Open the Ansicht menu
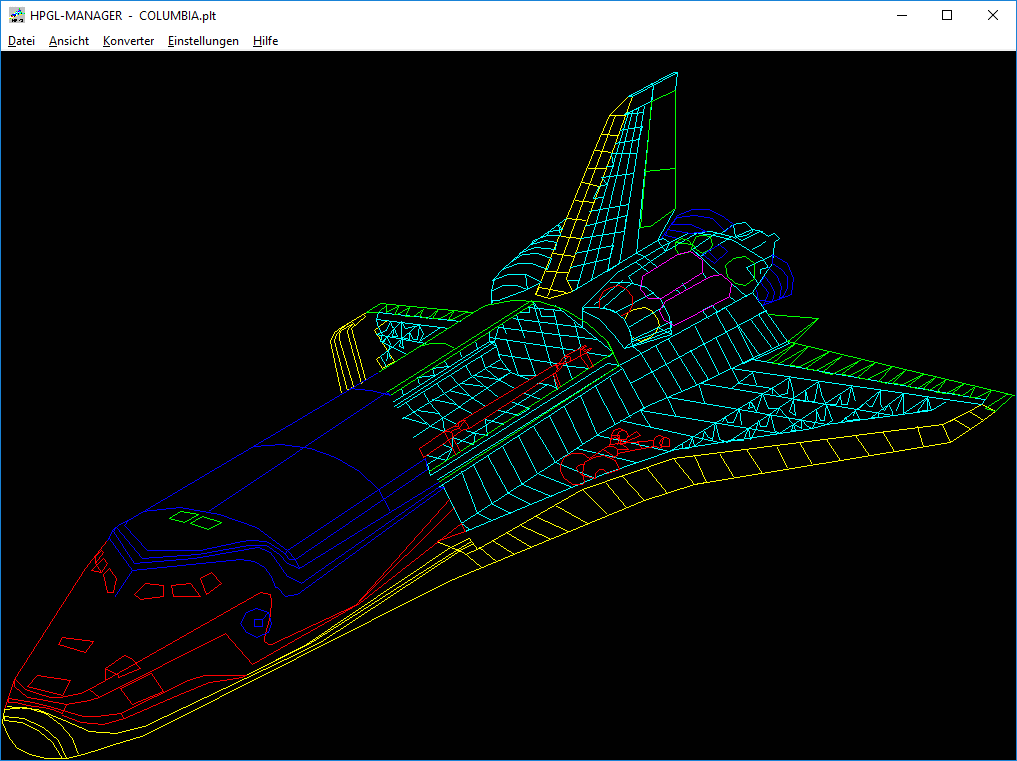This screenshot has width=1017, height=761. 69,41
